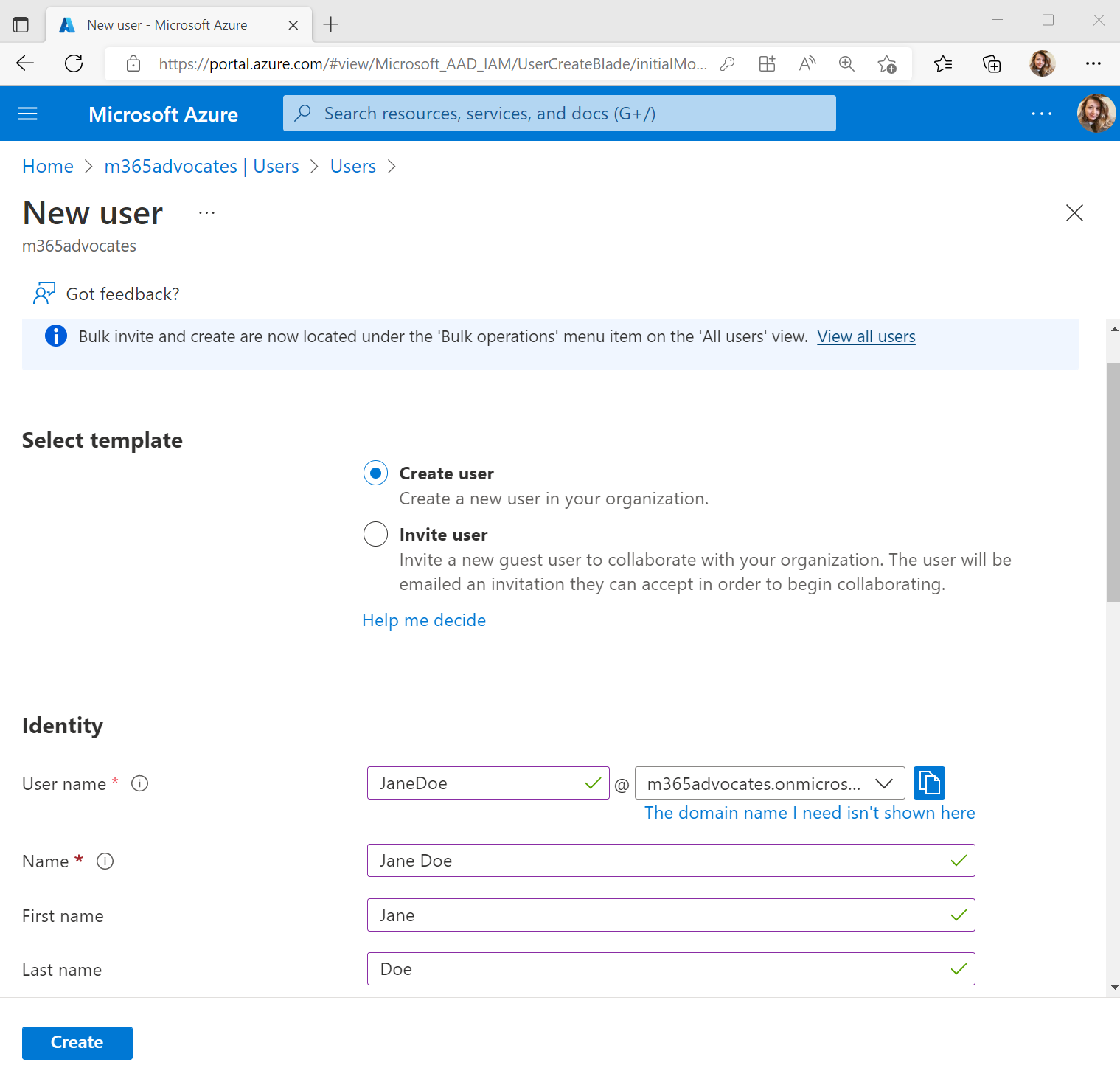Open the Favorites list icon
This screenshot has width=1120, height=1082.
click(x=943, y=64)
